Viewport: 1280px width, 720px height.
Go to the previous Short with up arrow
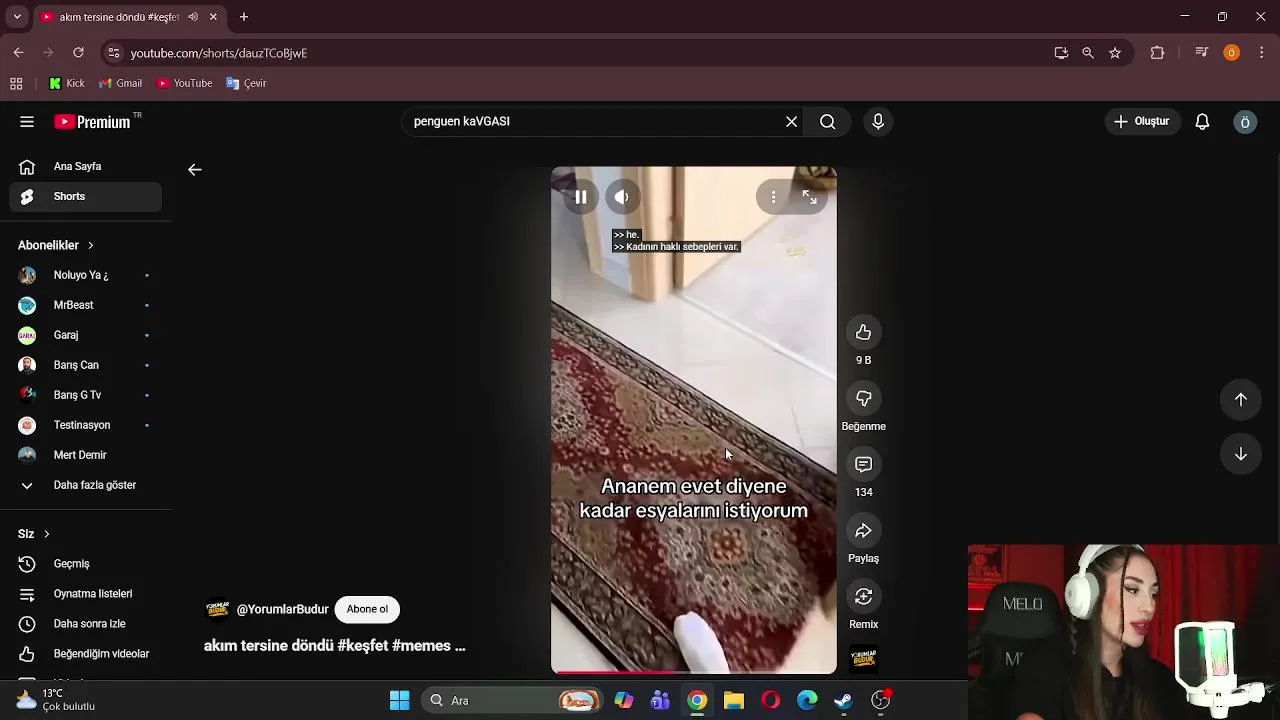(1240, 399)
